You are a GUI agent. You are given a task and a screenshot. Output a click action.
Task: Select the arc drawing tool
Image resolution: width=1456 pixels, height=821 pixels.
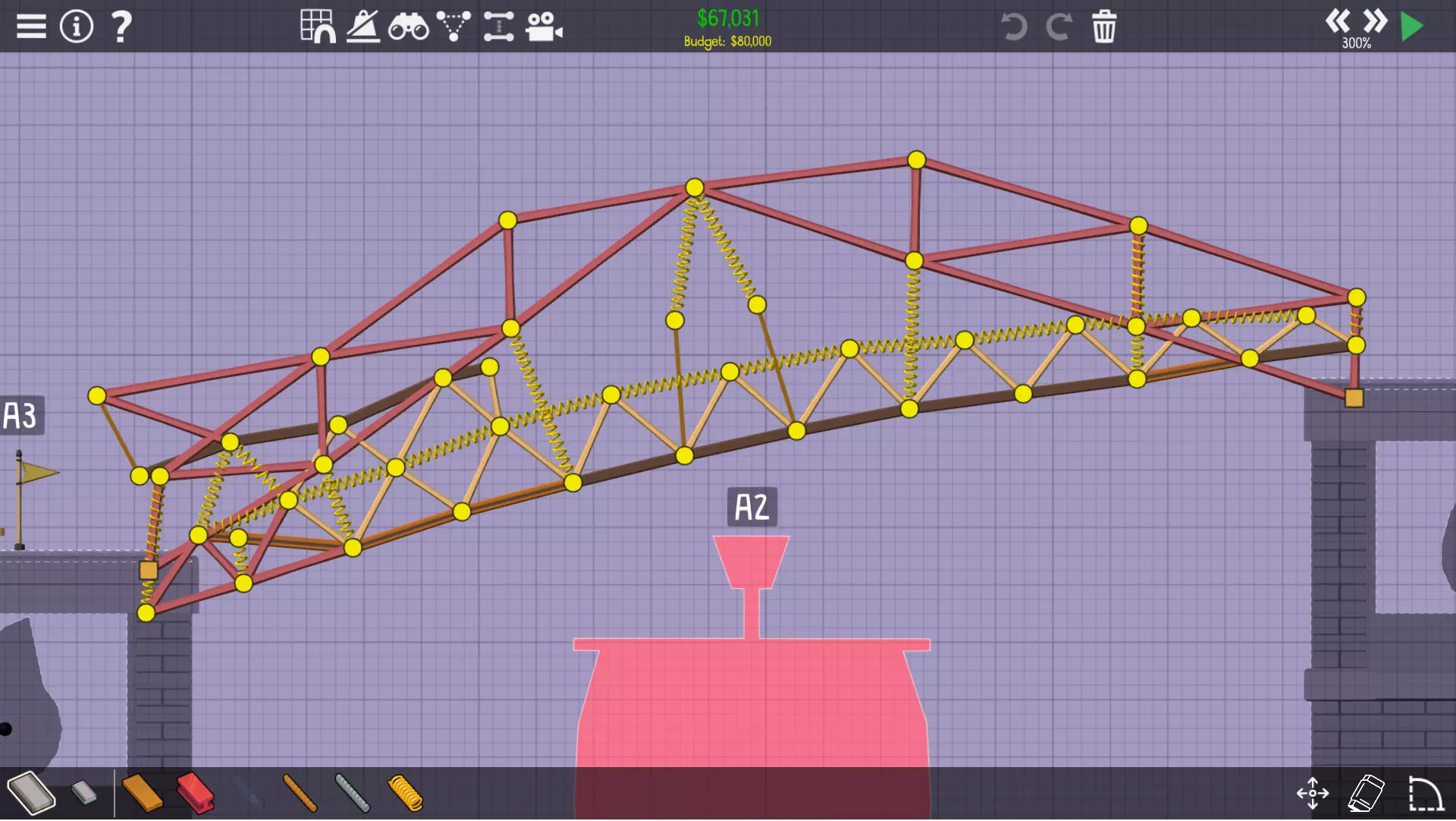(x=1425, y=794)
